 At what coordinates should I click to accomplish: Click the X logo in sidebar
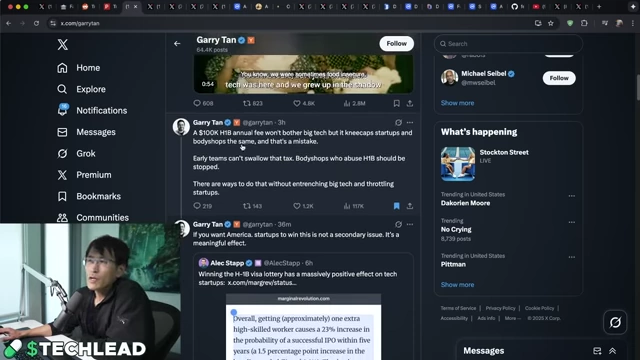pos(62,44)
